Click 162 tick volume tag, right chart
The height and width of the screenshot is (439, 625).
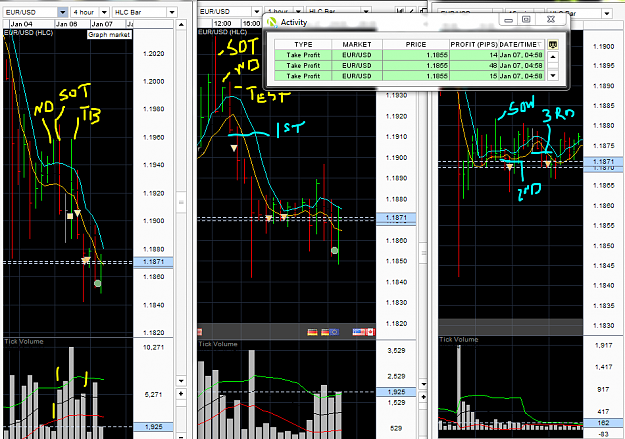pos(603,423)
